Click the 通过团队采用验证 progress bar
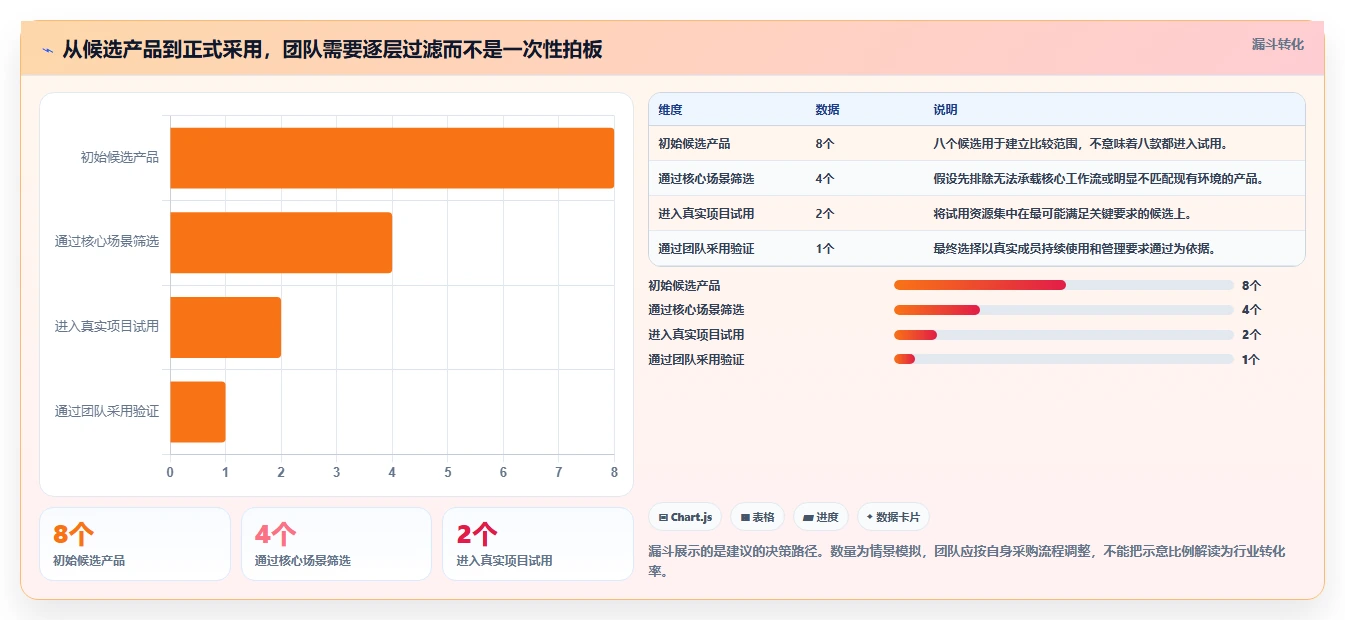The height and width of the screenshot is (620, 1345). coord(1064,359)
